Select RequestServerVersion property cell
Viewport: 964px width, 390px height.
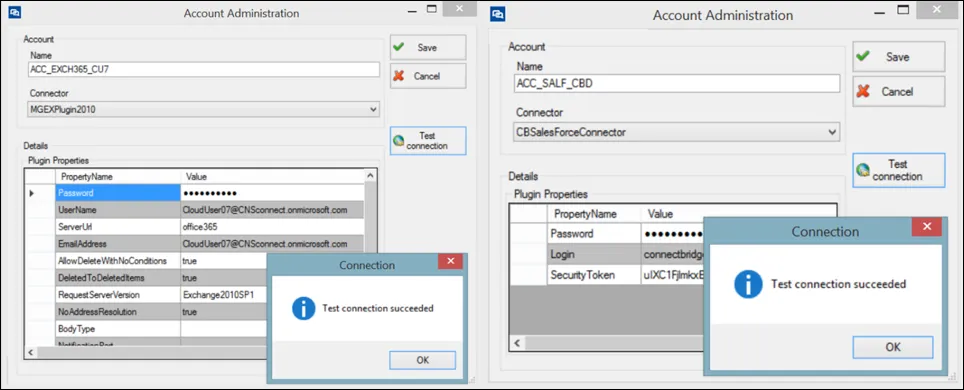tap(118, 295)
